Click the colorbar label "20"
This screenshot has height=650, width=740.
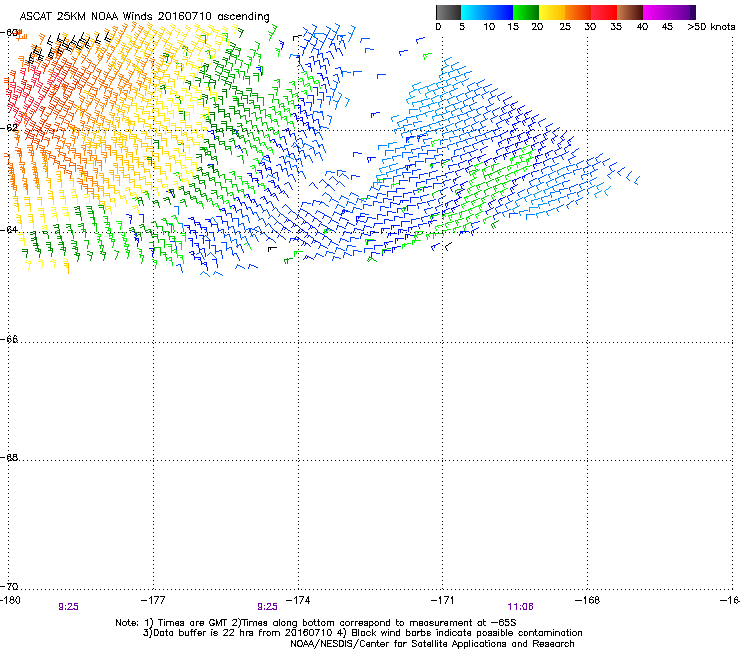pos(538,27)
